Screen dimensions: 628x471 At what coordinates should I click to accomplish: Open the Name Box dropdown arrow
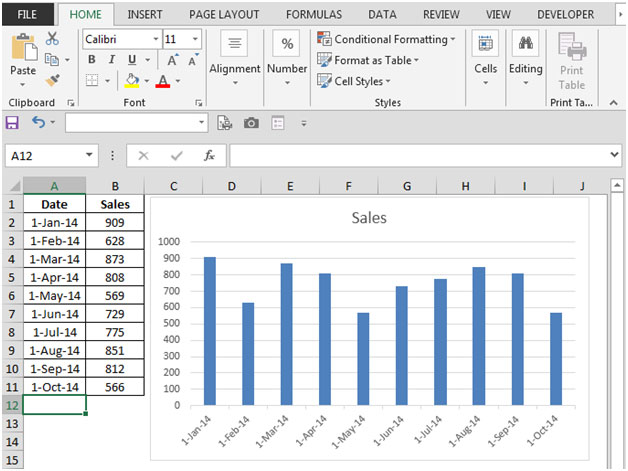tap(89, 155)
